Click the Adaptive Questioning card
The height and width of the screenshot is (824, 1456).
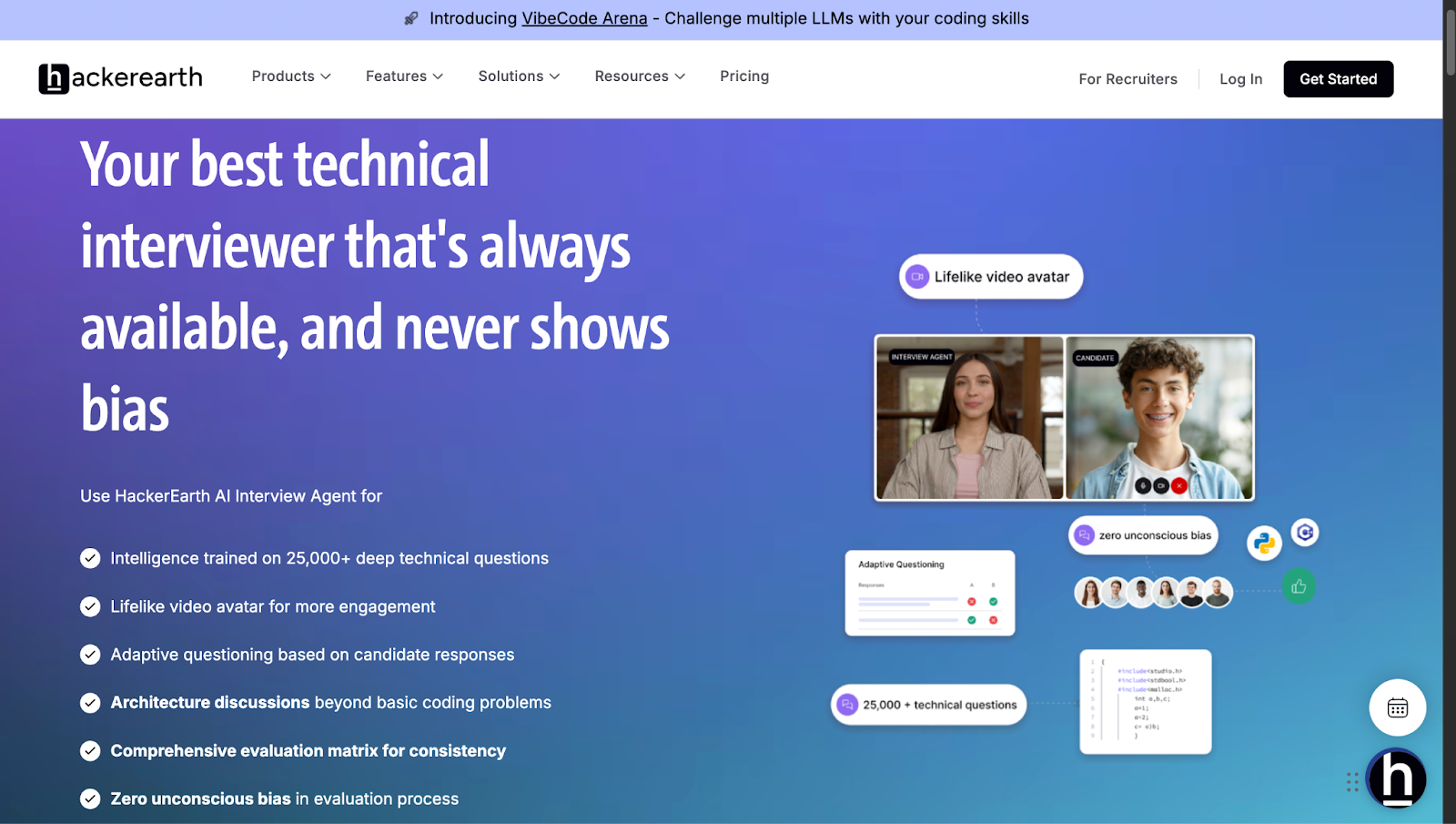point(929,593)
